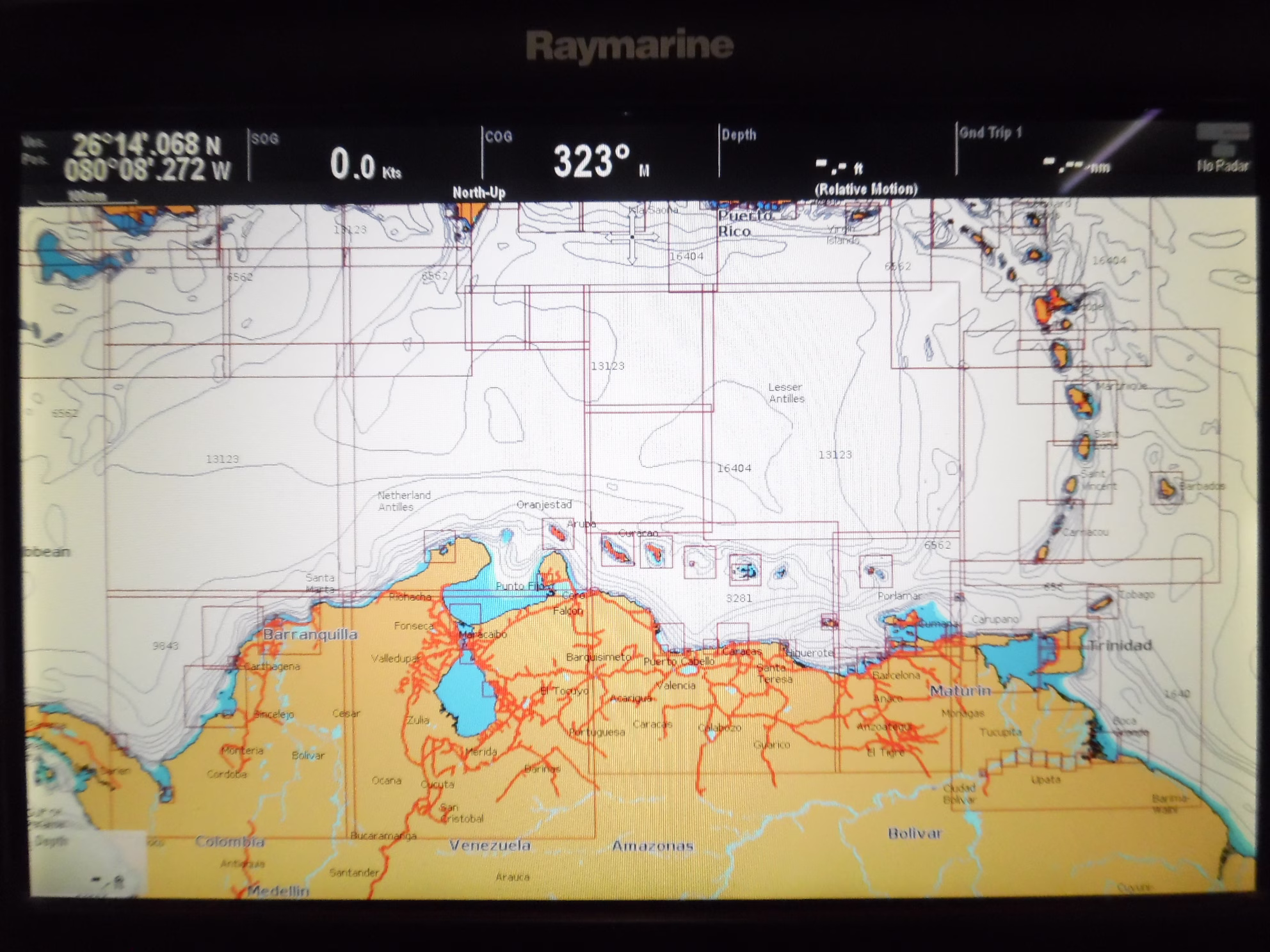Tap the Fonseca label
Viewport: 1270px width, 952px height.
click(x=414, y=626)
